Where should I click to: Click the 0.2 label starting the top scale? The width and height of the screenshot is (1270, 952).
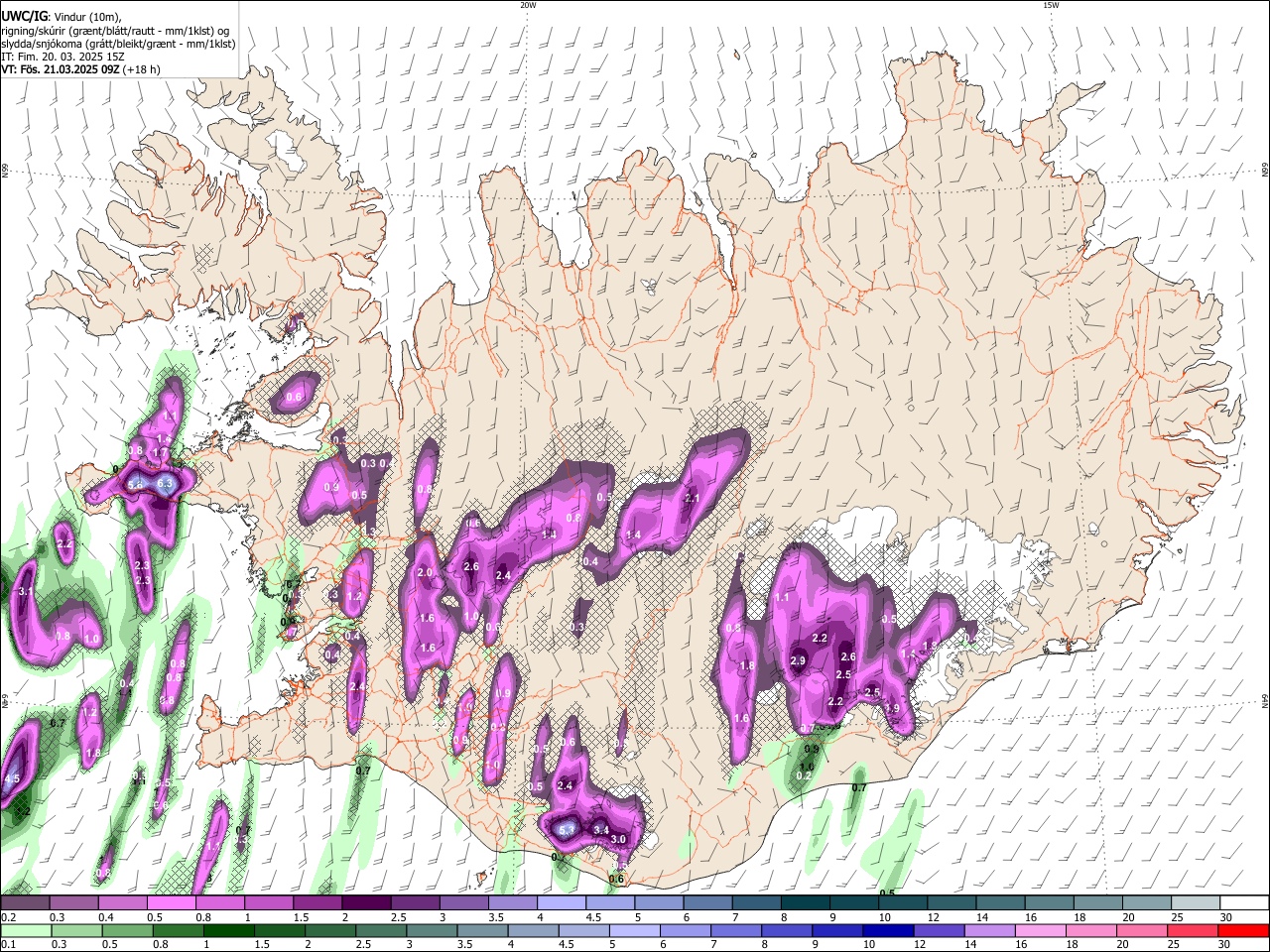[9, 917]
